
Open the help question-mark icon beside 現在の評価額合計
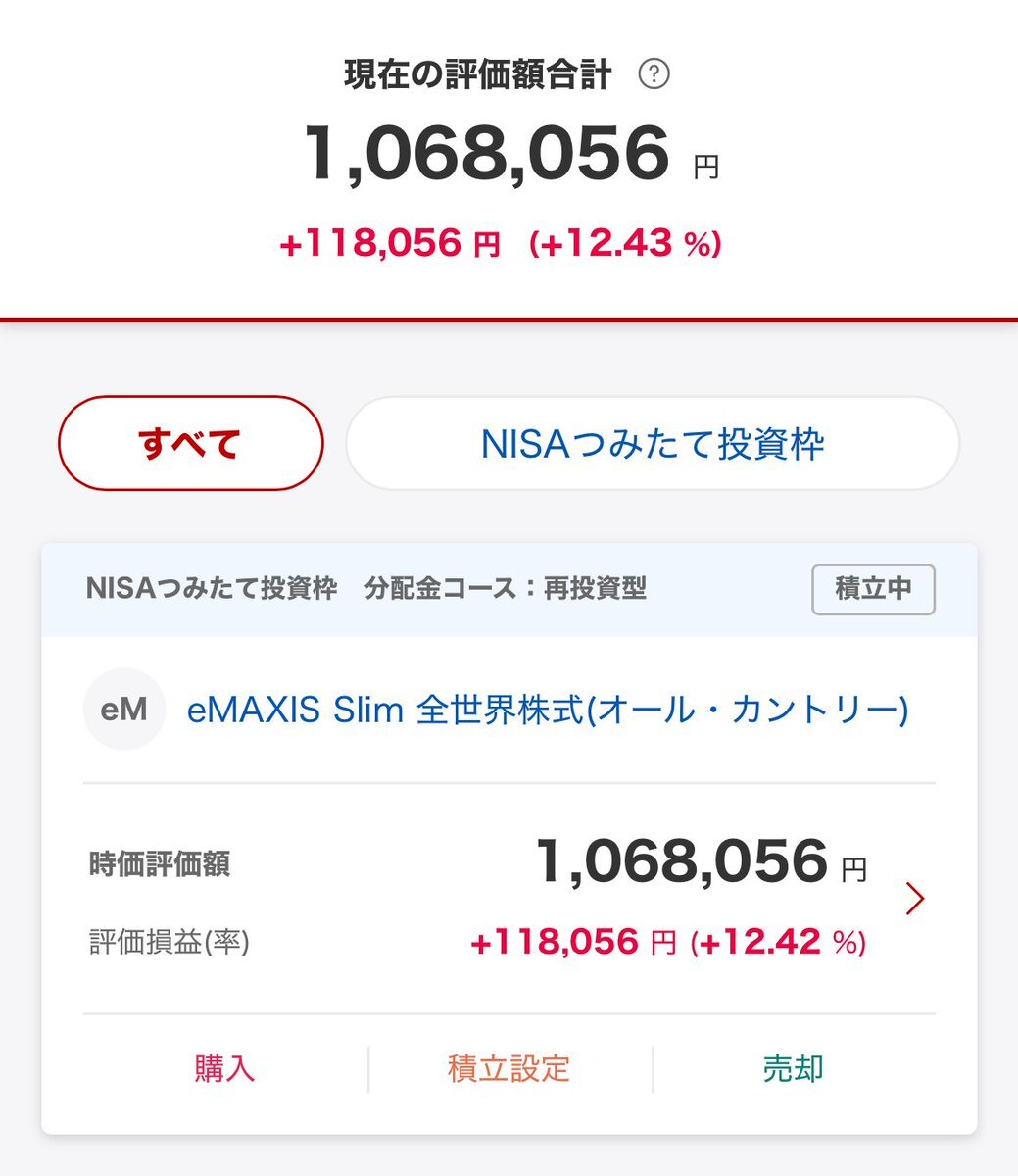[x=654, y=74]
